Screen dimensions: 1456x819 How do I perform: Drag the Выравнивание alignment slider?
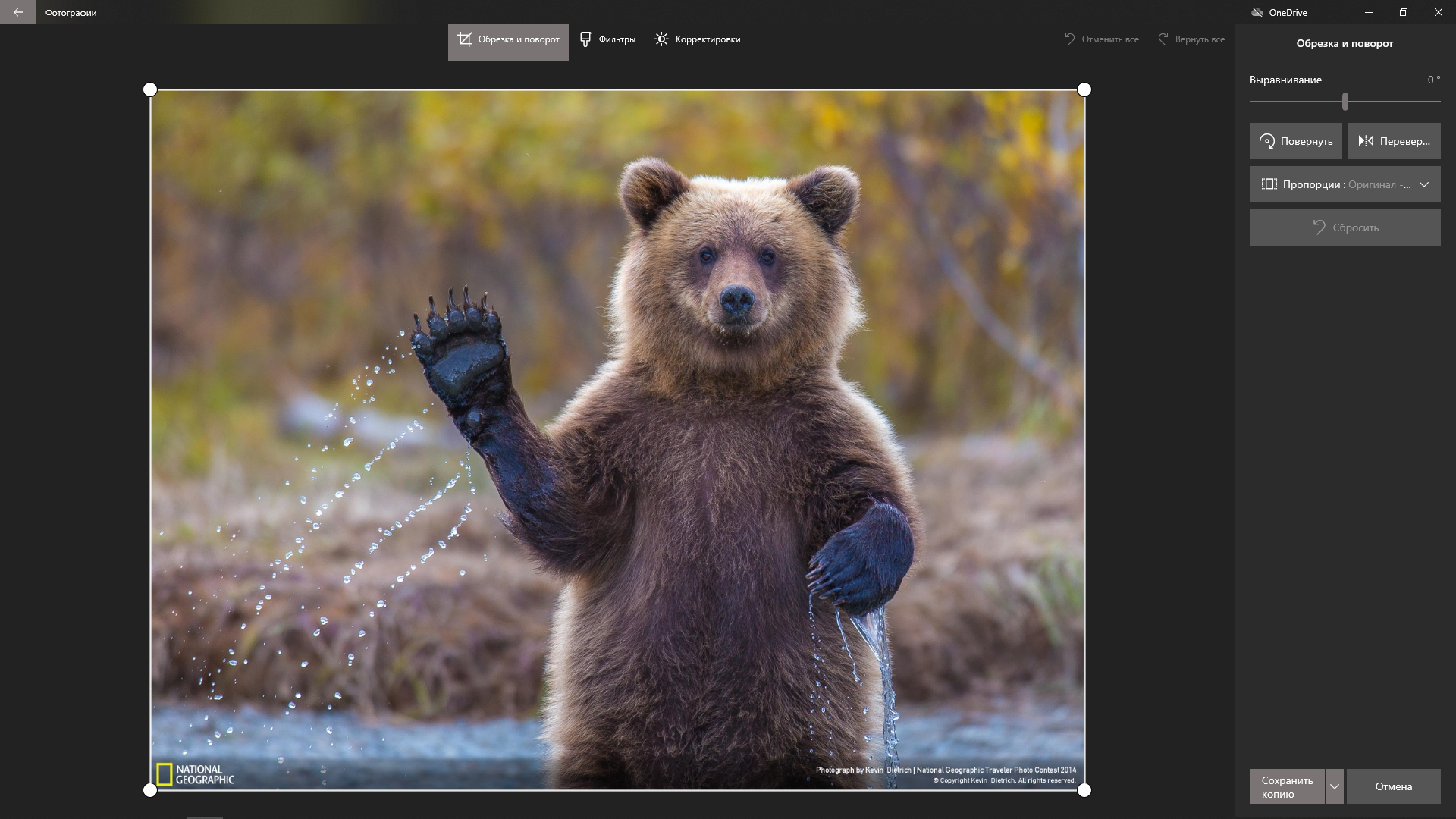pos(1345,102)
